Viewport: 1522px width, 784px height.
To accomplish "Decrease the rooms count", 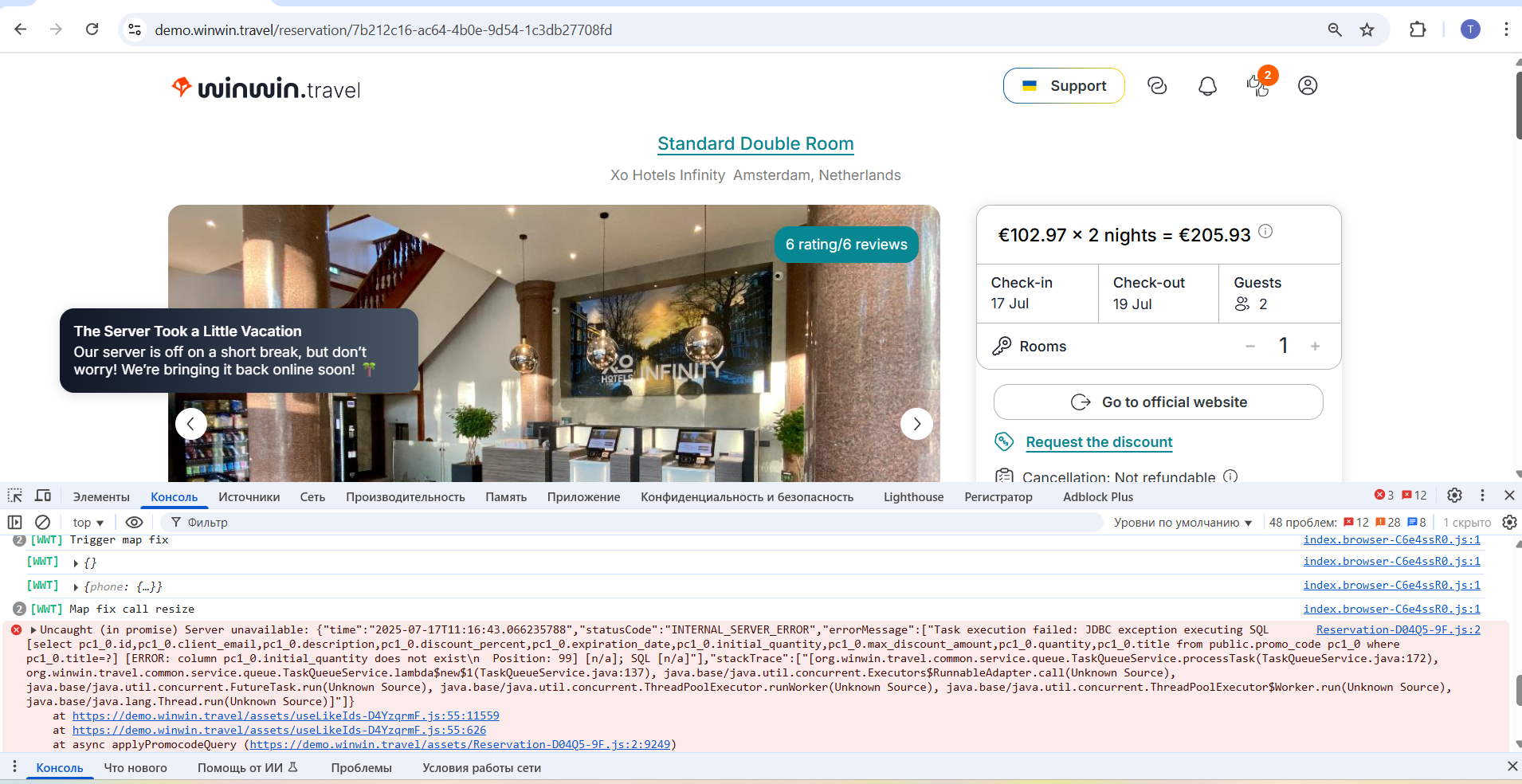I will coord(1250,346).
